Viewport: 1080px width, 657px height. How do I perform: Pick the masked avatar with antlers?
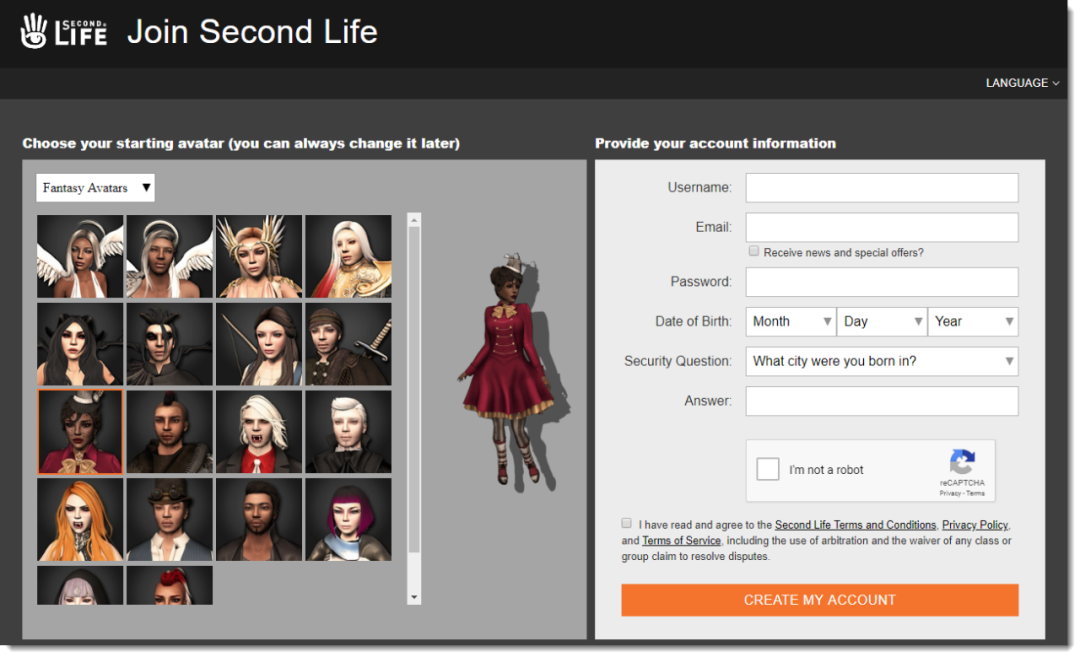click(169, 344)
